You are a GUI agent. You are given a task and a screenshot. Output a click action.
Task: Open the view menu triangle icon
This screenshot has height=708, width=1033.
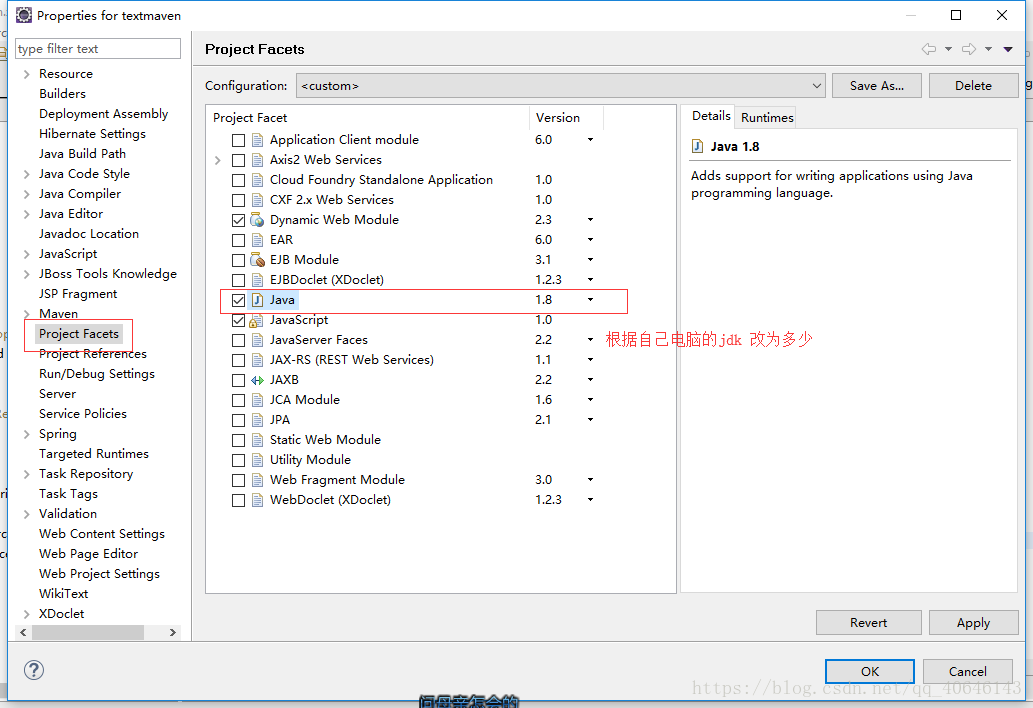[1008, 49]
